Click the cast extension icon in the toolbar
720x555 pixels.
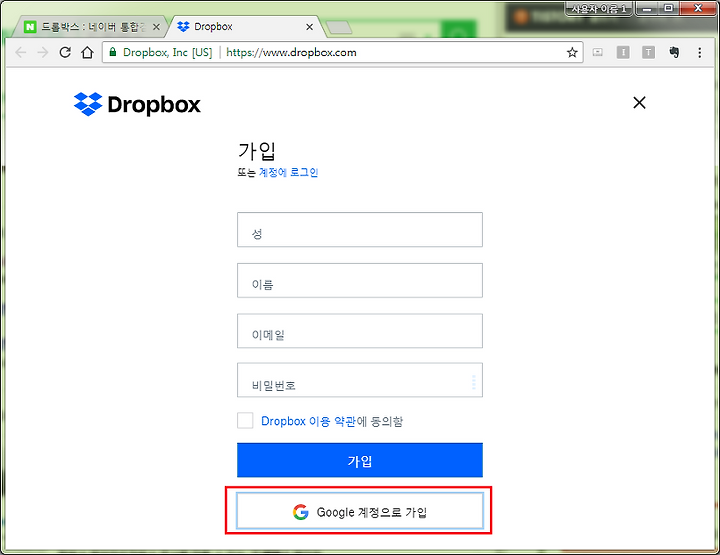point(597,52)
